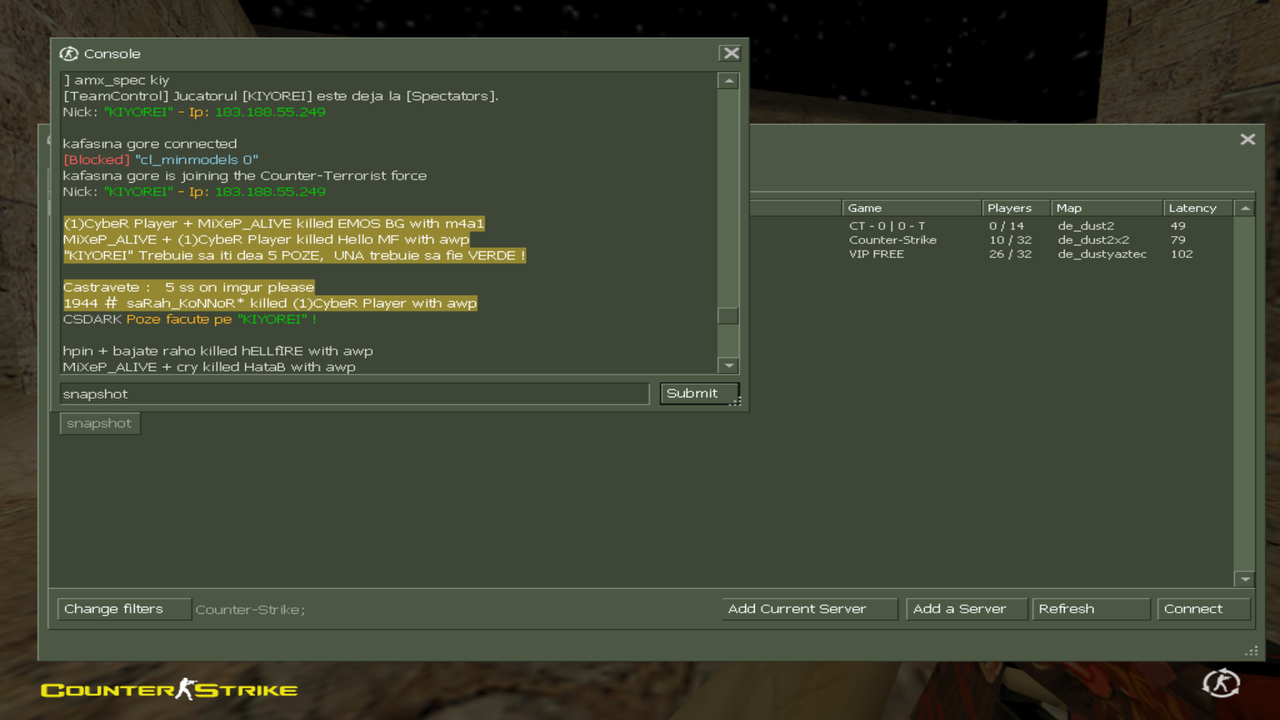The height and width of the screenshot is (720, 1280).
Task: Click 'Counter-Strike;' filter status text
Action: 250,609
